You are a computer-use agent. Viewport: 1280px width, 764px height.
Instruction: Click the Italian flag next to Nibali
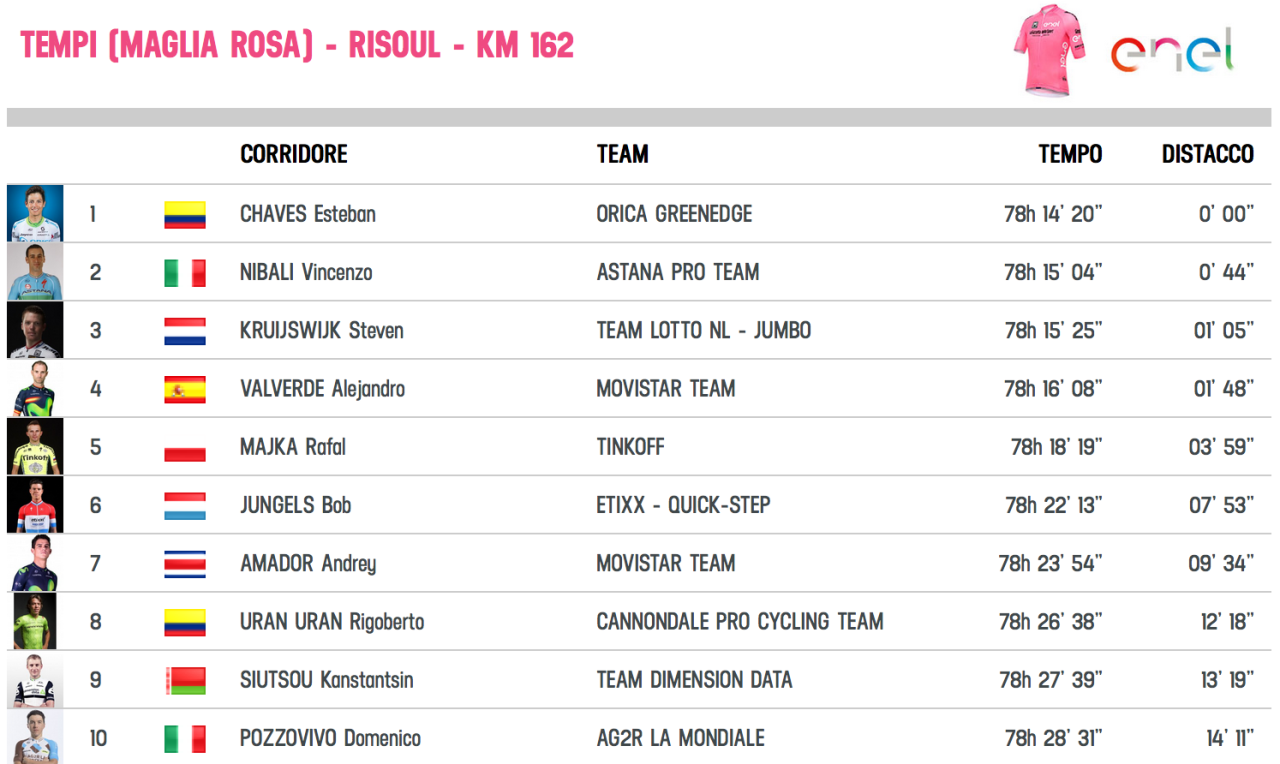(x=185, y=272)
